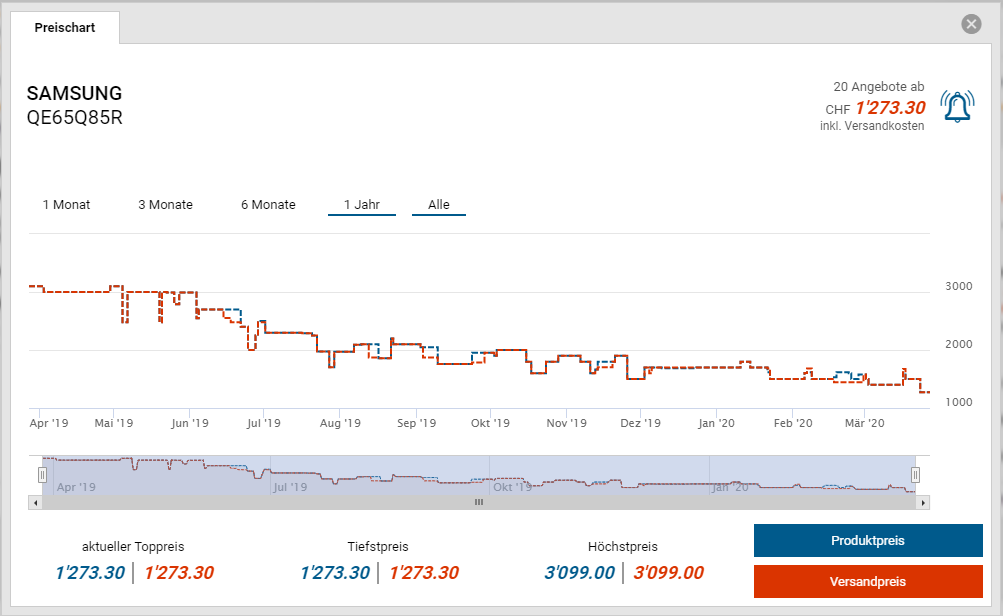The image size is (1003, 616).
Task: Click the price alert bell icon
Action: click(957, 107)
